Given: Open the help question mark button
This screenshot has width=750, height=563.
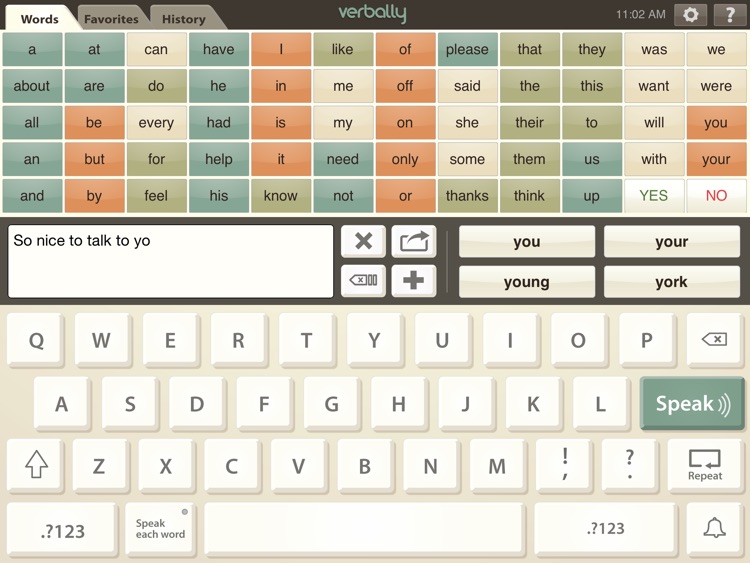Looking at the screenshot, I should click(x=730, y=15).
